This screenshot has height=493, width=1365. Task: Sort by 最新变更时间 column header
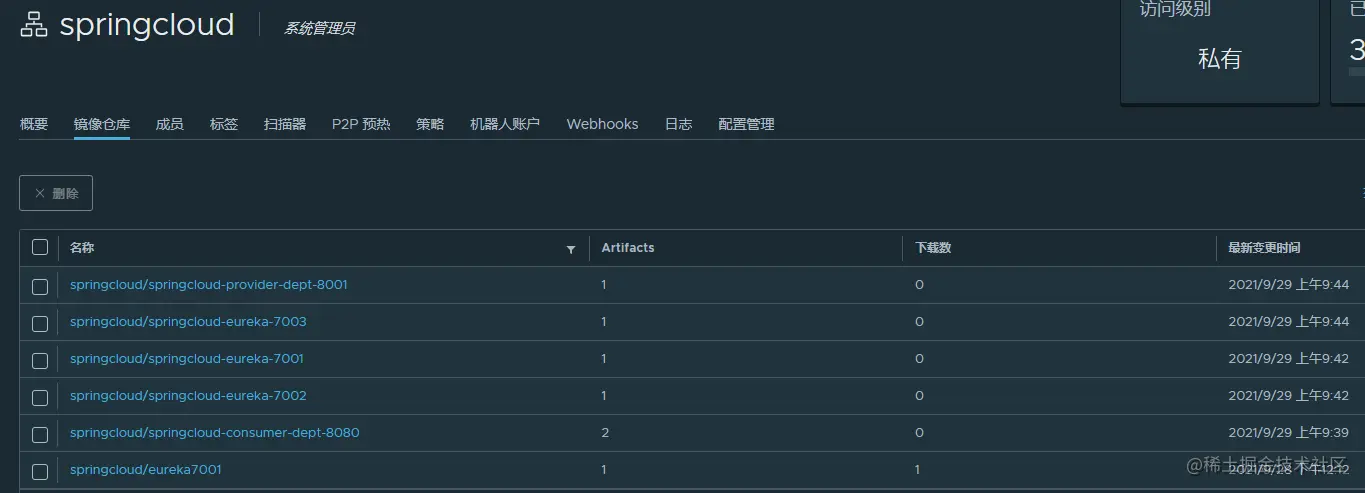coord(1264,248)
